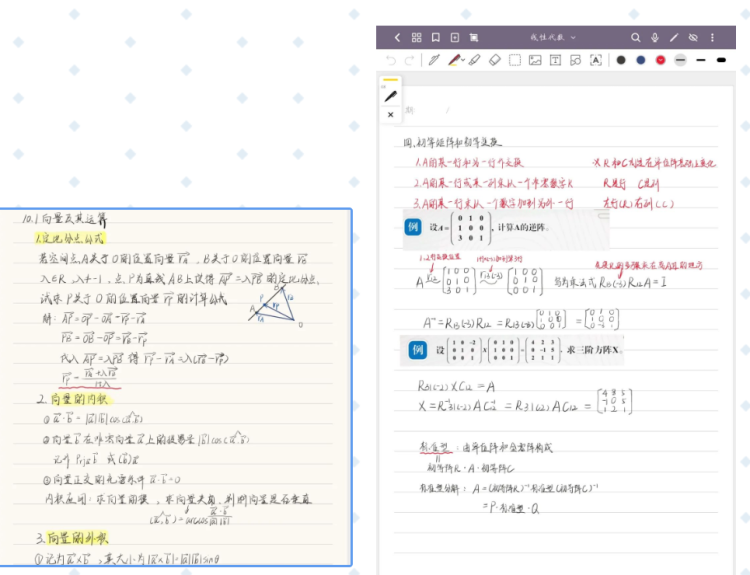The height and width of the screenshot is (575, 750).
Task: Select the pencil drawing tool
Action: coord(434,60)
